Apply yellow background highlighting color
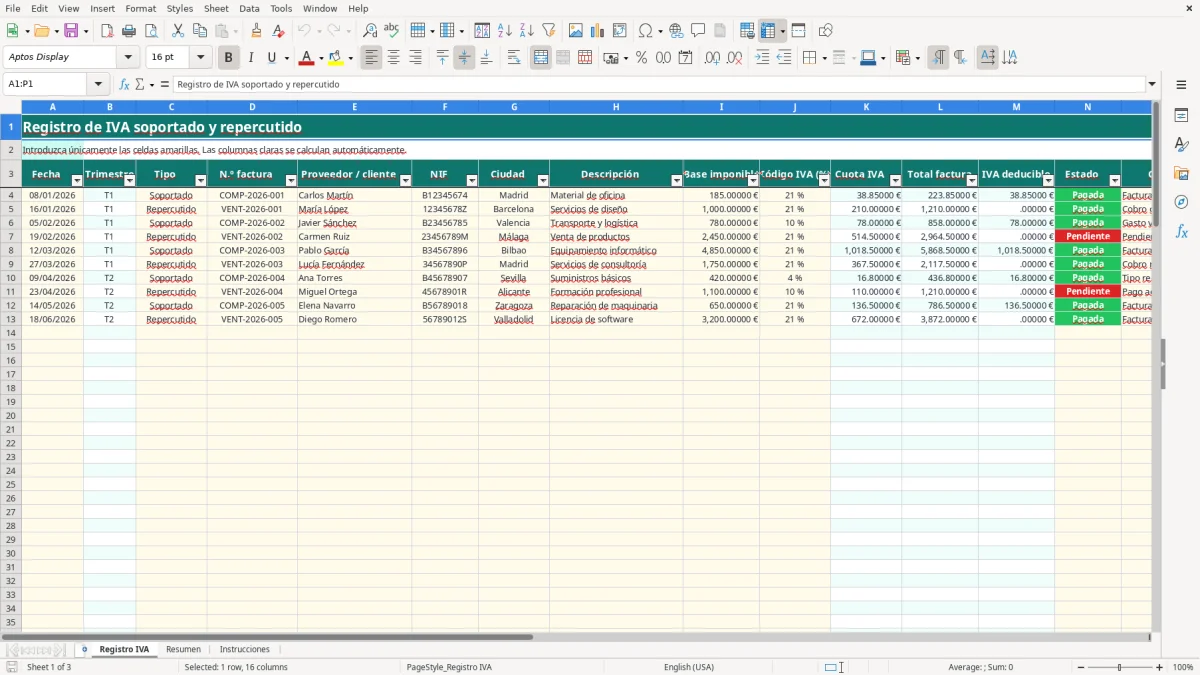The height and width of the screenshot is (675, 1200). (336, 58)
